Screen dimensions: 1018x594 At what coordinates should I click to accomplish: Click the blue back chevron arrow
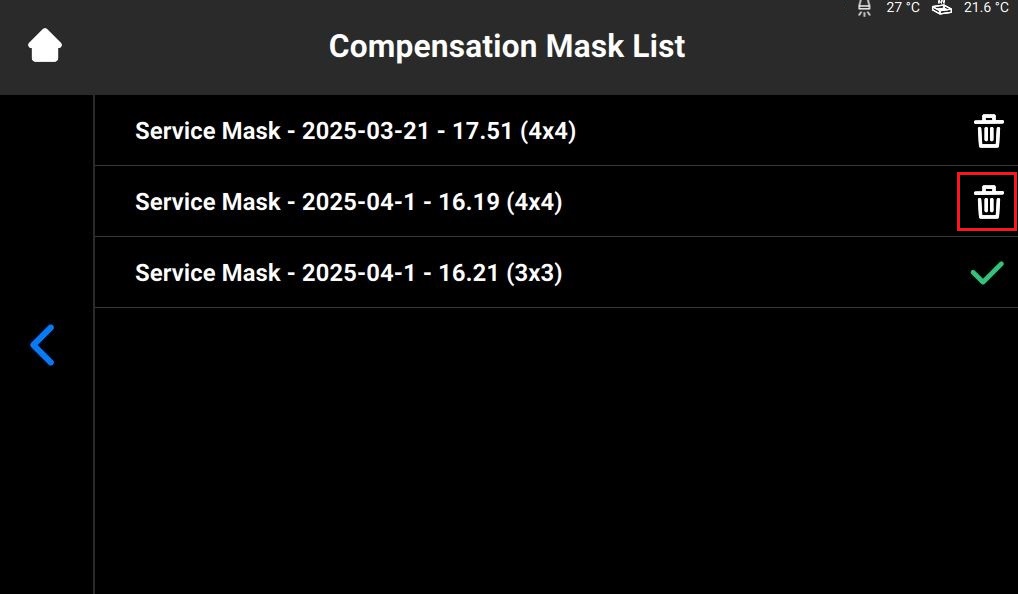point(42,345)
